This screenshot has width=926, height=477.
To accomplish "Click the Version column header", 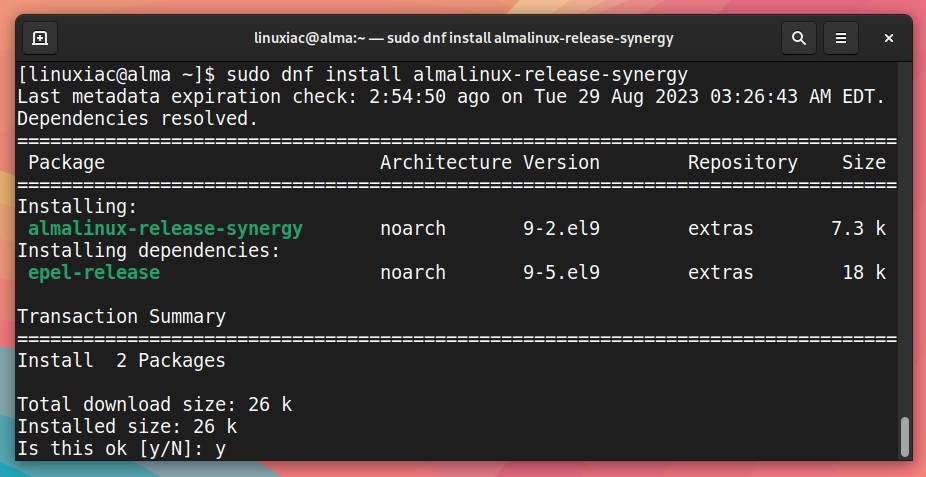I will [x=561, y=162].
